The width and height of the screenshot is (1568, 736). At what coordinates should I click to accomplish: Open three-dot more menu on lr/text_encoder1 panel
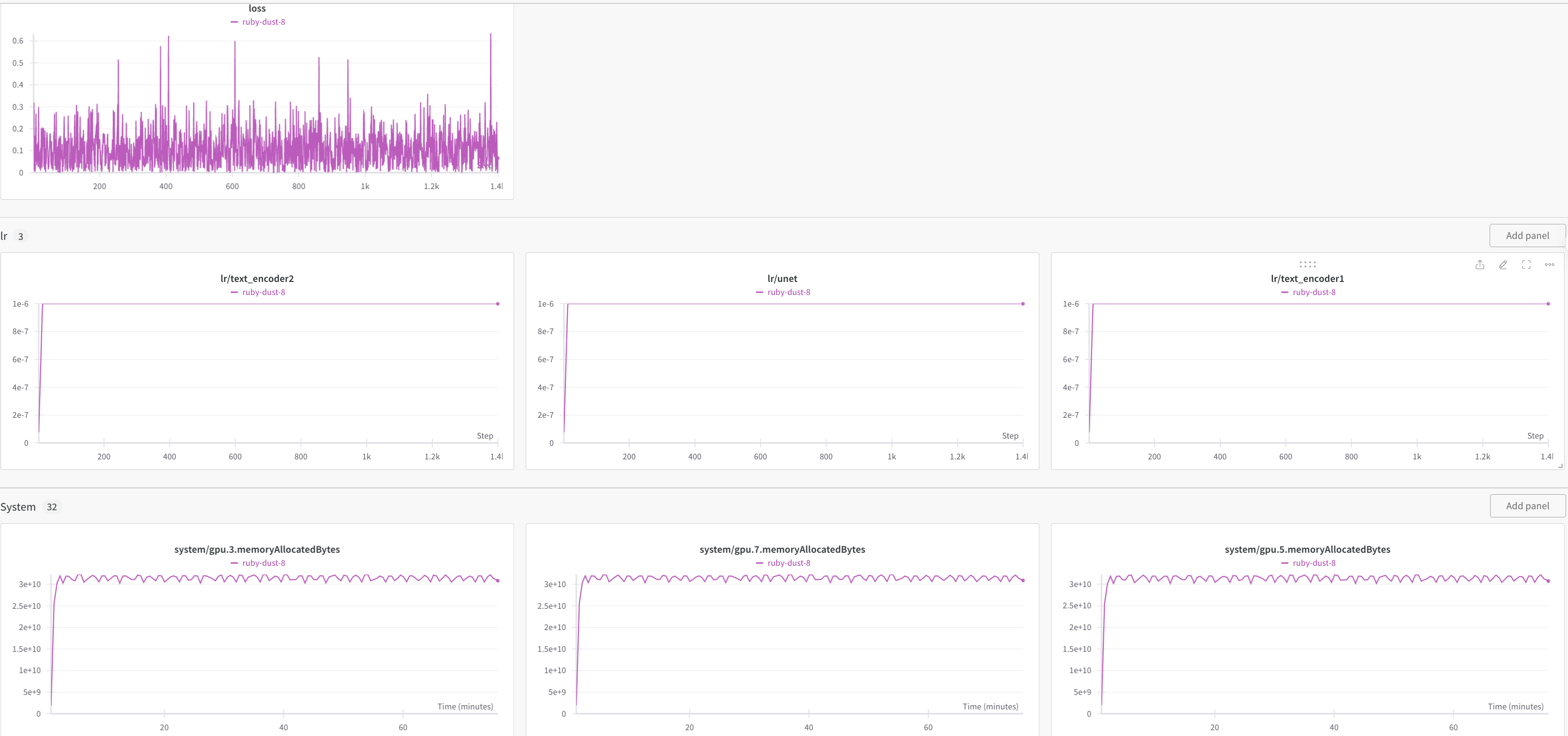pyautogui.click(x=1549, y=265)
